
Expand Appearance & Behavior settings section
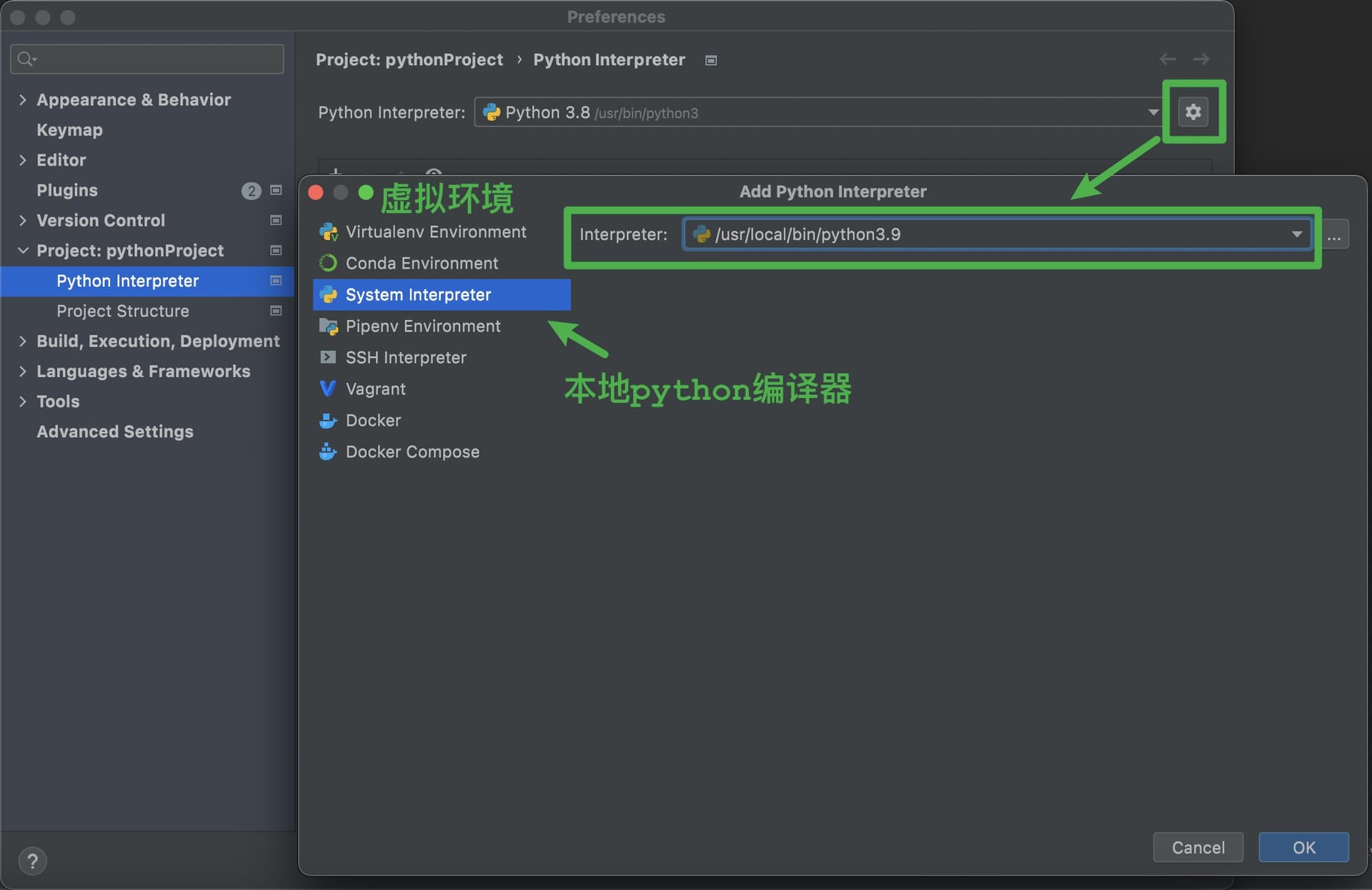pyautogui.click(x=22, y=100)
